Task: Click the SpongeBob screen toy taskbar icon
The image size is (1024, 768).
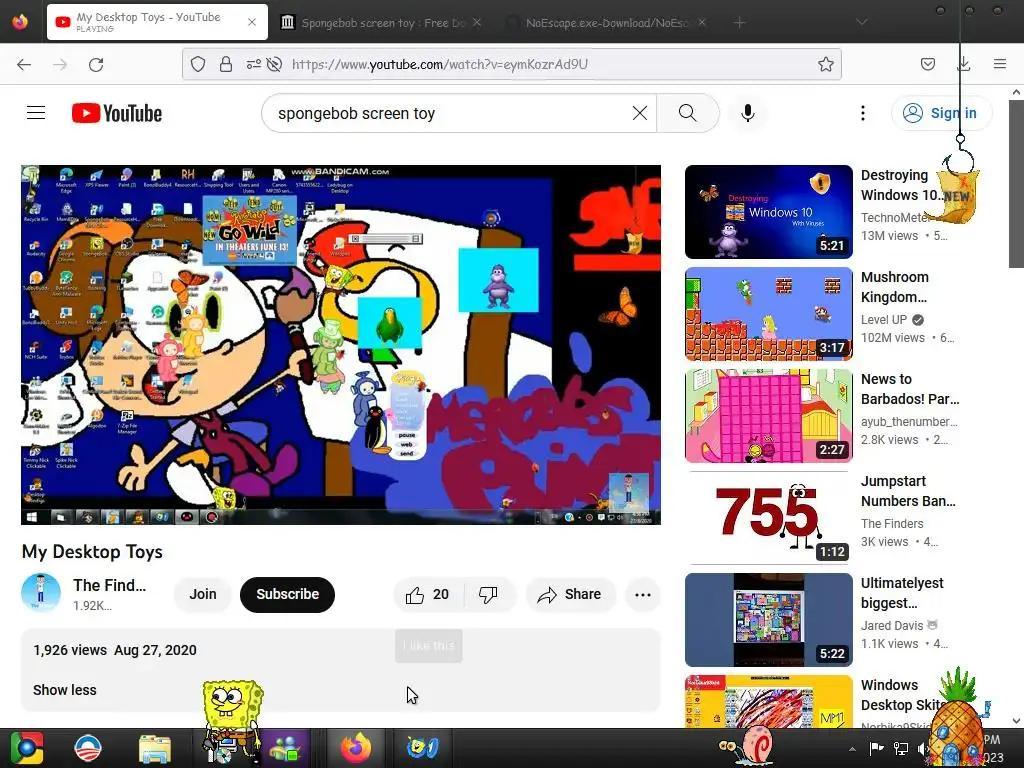Action: pyautogui.click(x=422, y=748)
